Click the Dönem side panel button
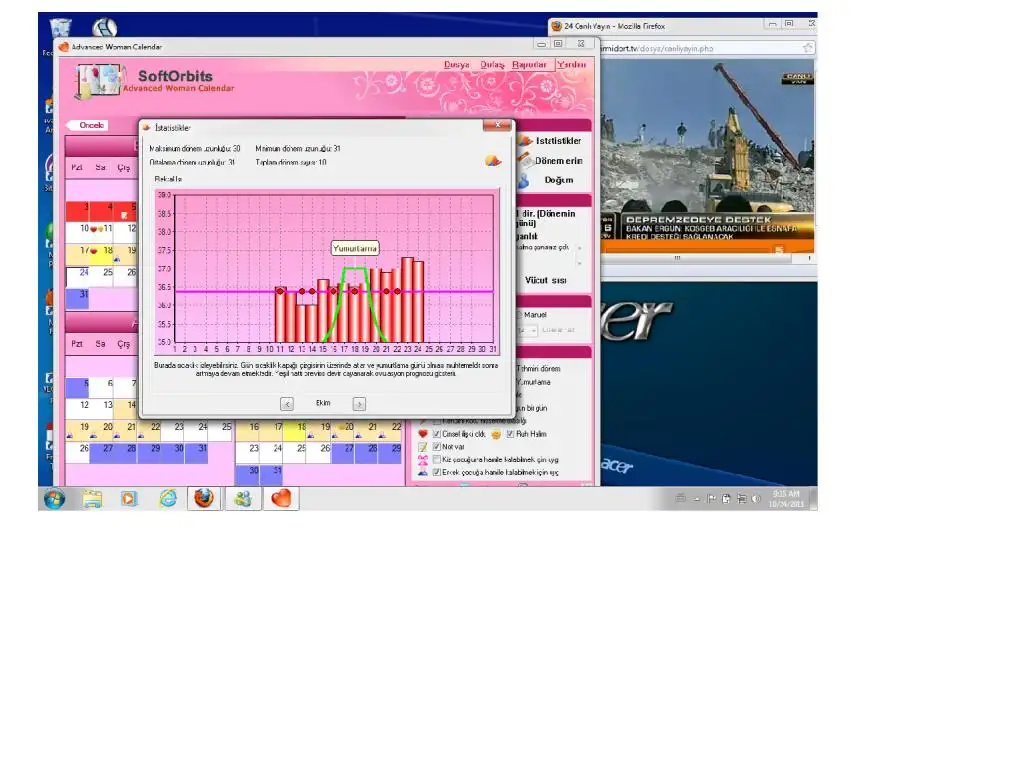Image resolution: width=1011 pixels, height=768 pixels. point(558,161)
